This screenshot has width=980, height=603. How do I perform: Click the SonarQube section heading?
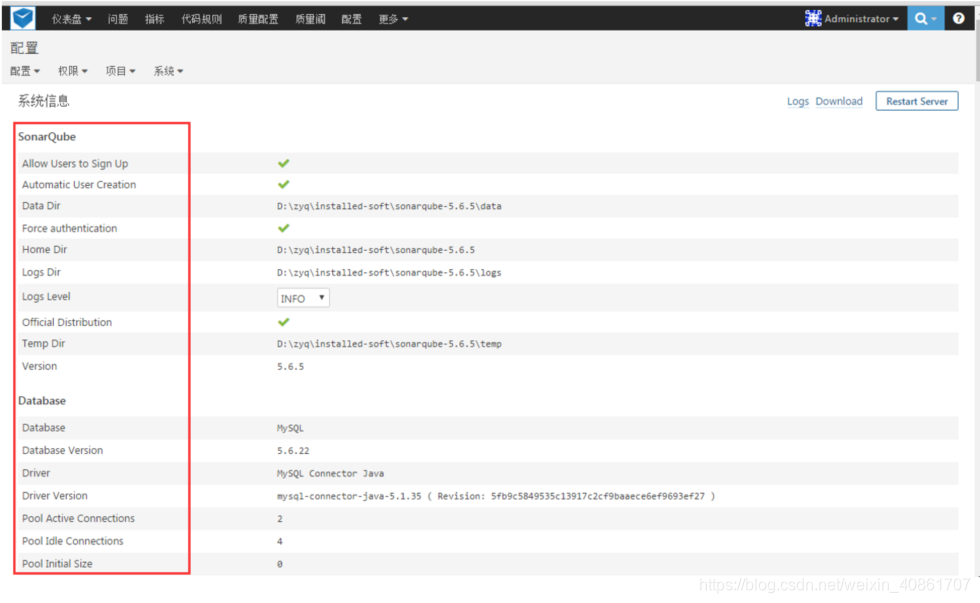[x=47, y=136]
